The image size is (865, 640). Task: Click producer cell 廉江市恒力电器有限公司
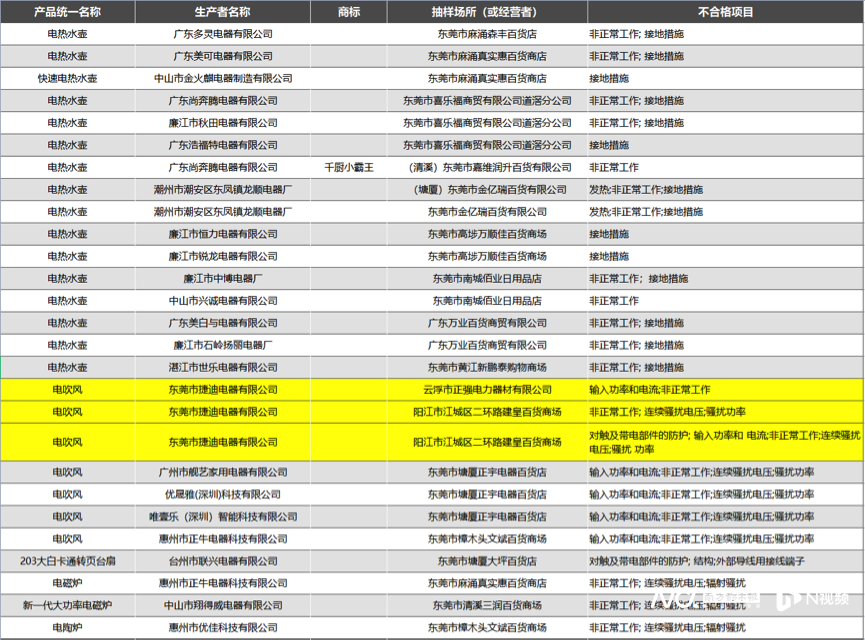(223, 234)
